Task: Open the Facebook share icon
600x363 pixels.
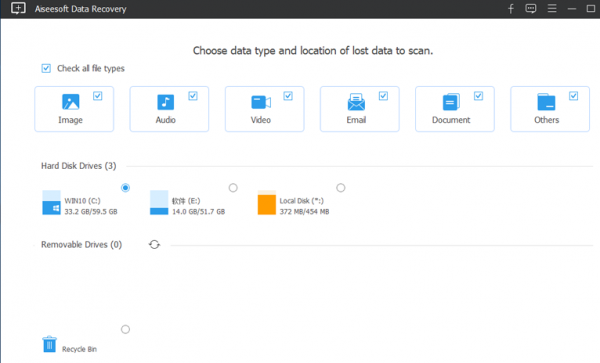Action: [511, 8]
